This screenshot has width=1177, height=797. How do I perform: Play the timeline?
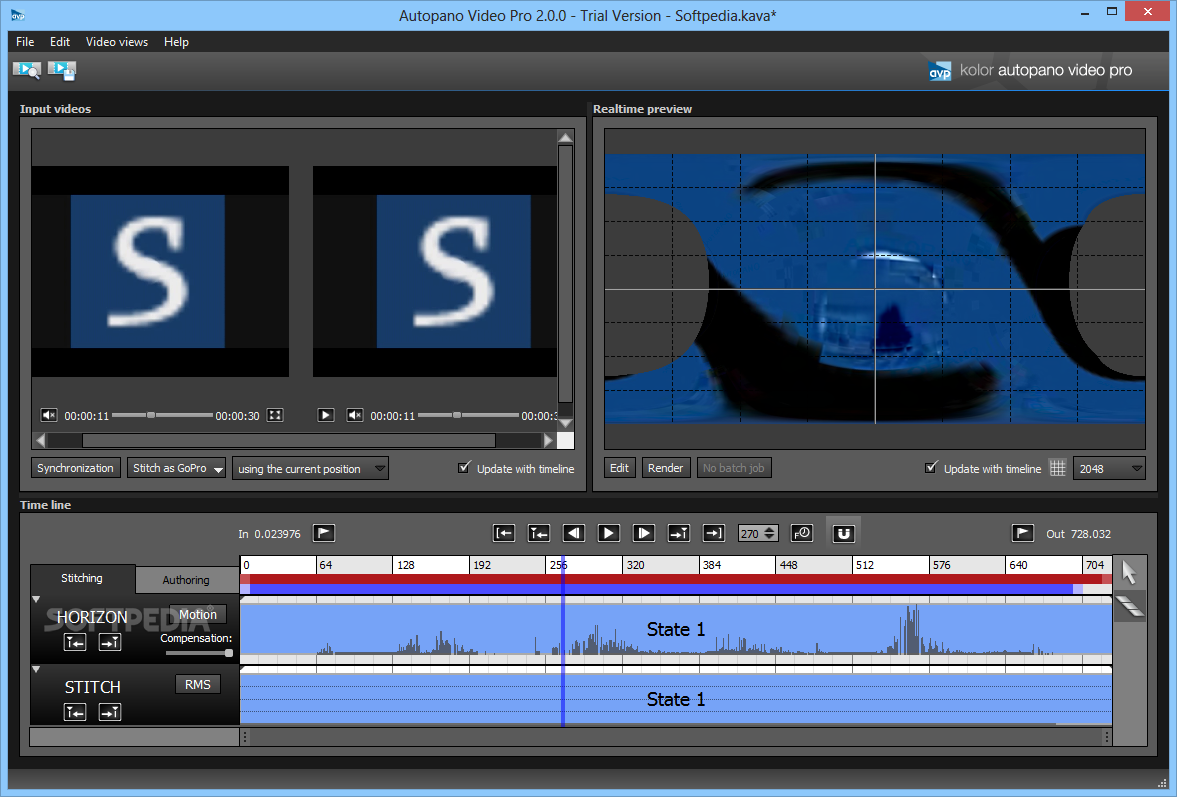click(x=608, y=533)
